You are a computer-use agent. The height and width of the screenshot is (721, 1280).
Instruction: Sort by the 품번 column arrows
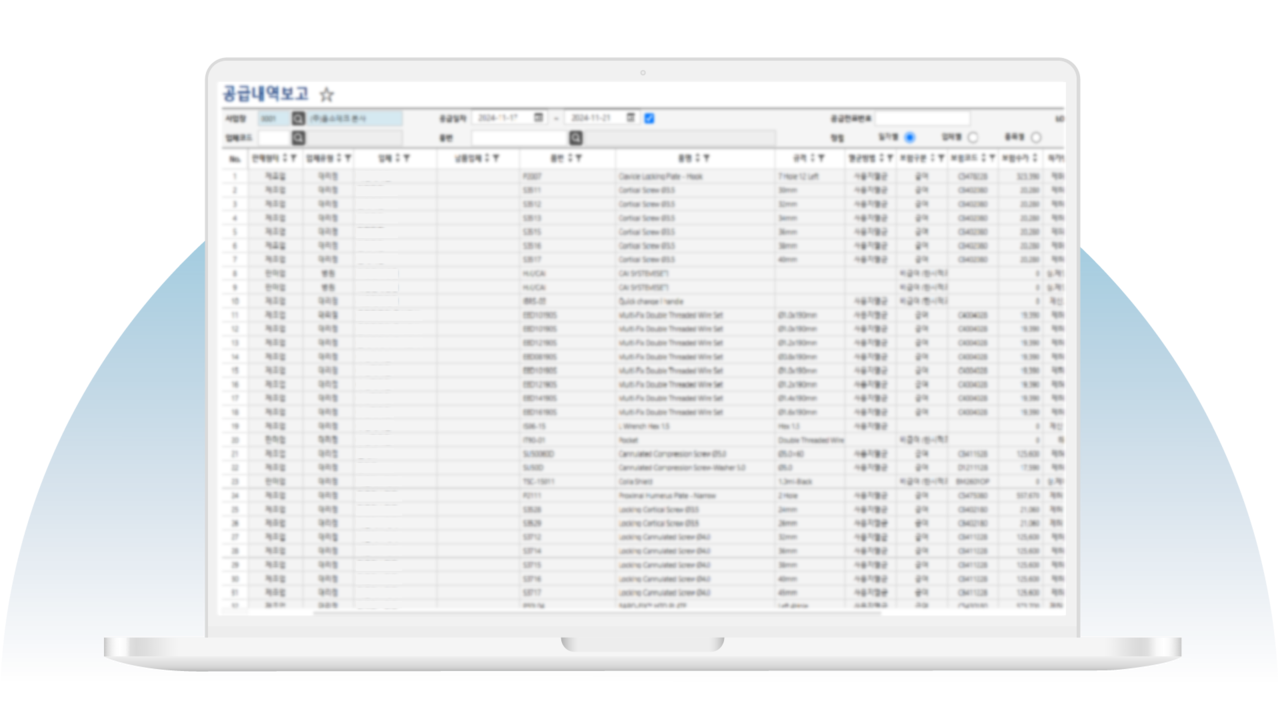[569, 158]
